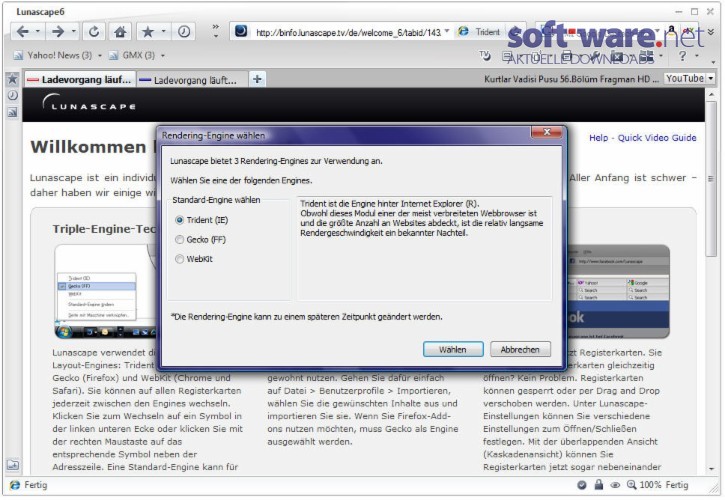This screenshot has width=725, height=500.
Task: Click the Lunascape icon in the address bar
Action: pyautogui.click(x=241, y=31)
